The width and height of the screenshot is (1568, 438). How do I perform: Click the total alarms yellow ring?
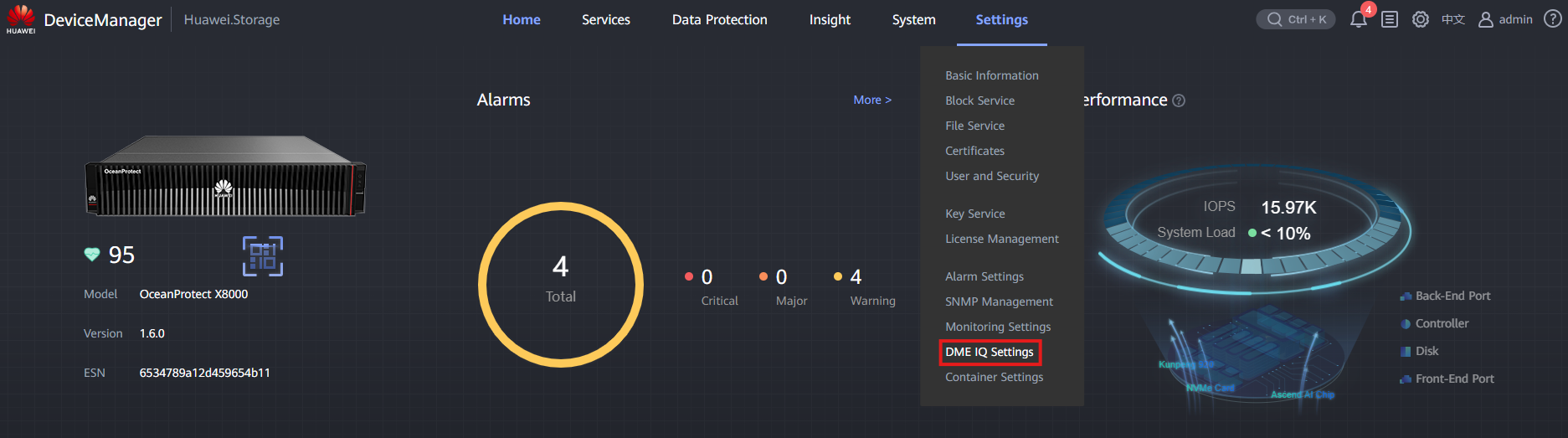point(561,285)
